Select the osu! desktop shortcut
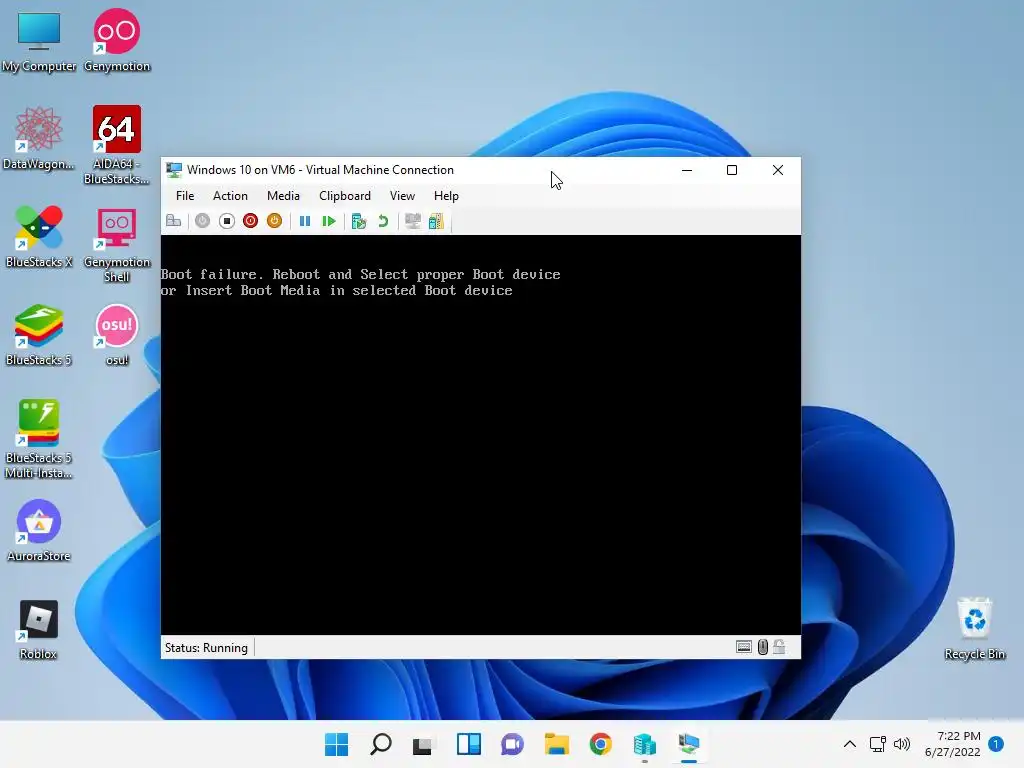 117,335
